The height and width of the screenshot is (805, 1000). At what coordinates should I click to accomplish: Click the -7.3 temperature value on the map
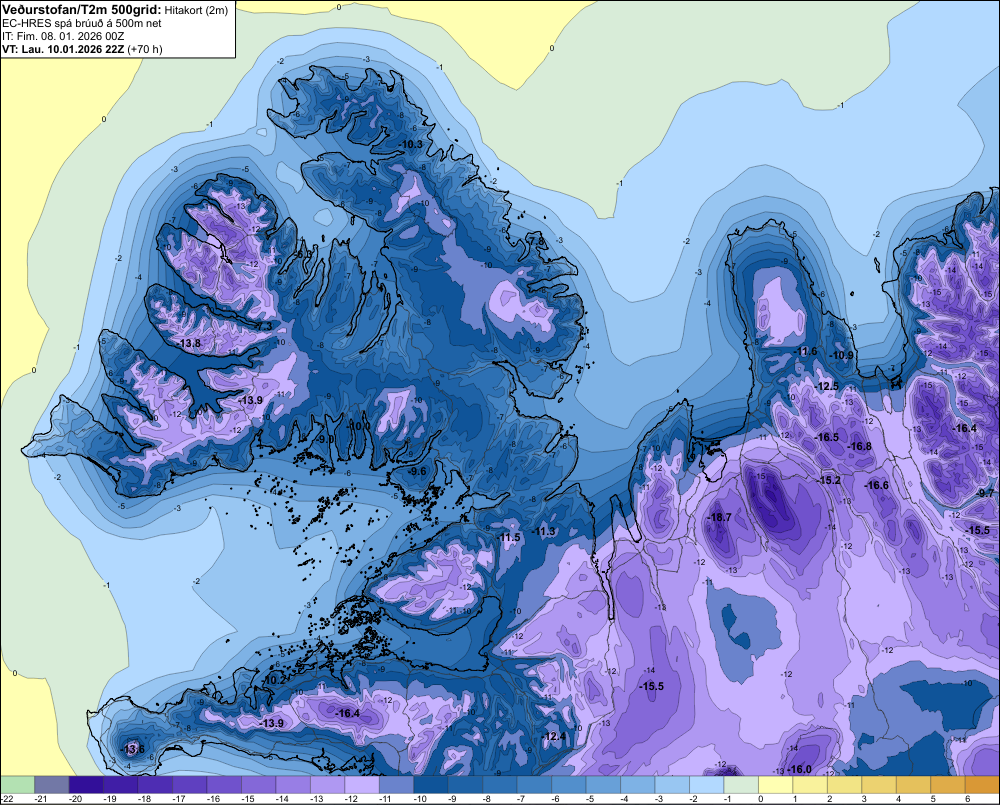[262, 325]
